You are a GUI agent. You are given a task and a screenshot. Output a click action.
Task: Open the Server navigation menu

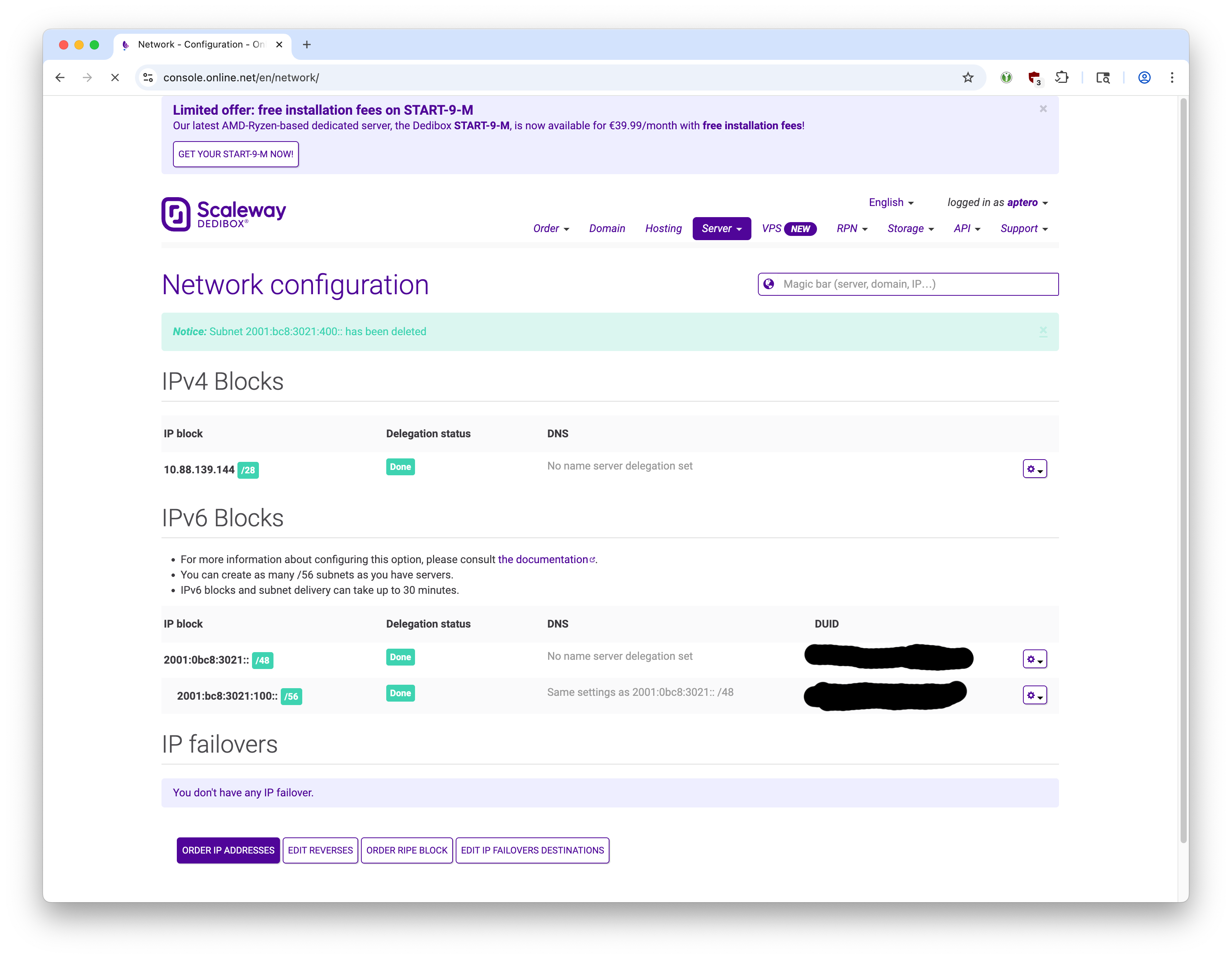721,229
